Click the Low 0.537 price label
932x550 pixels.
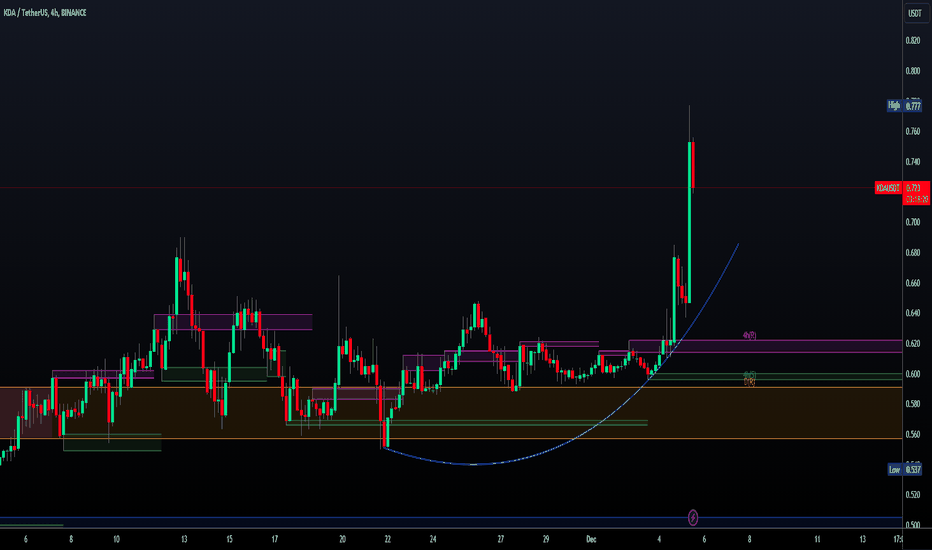click(x=905, y=470)
